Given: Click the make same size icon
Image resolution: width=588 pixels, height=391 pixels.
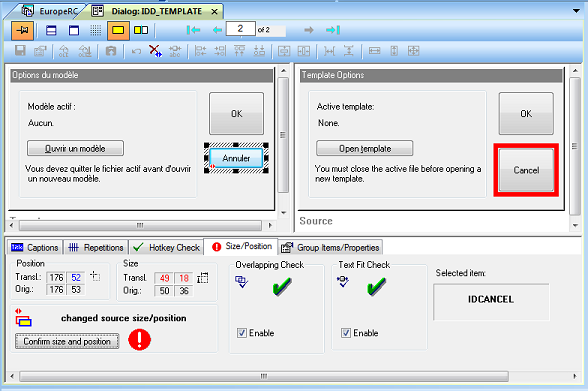Looking at the screenshot, I should click(414, 51).
